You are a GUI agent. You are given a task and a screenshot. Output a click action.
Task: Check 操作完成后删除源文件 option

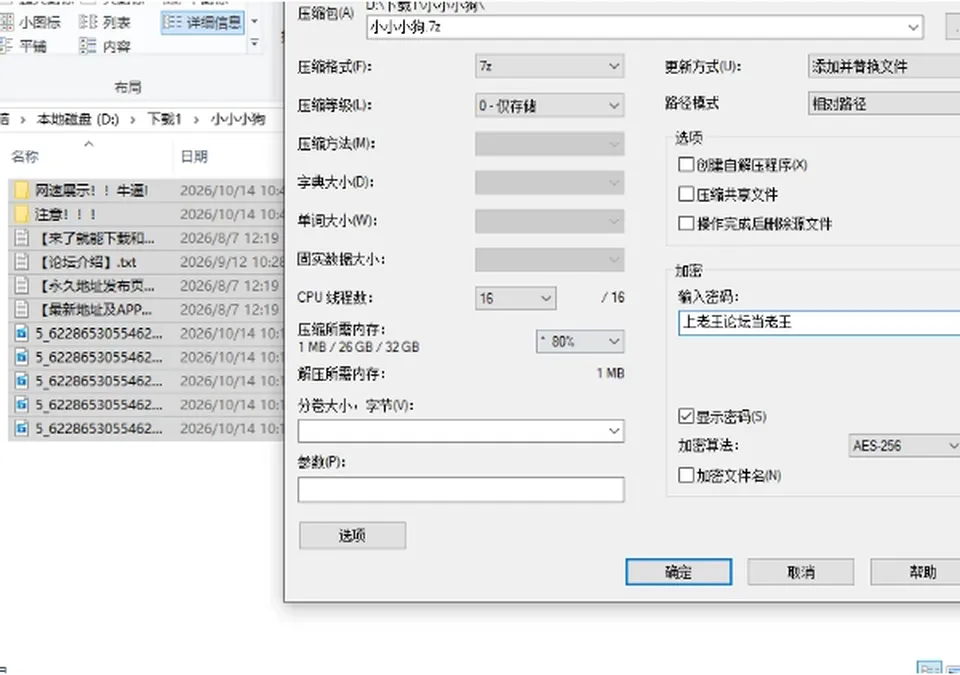pyautogui.click(x=686, y=224)
